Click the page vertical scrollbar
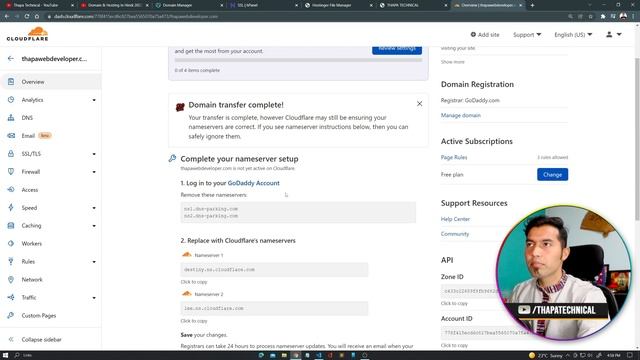The width and height of the screenshot is (640, 360). coord(637,140)
